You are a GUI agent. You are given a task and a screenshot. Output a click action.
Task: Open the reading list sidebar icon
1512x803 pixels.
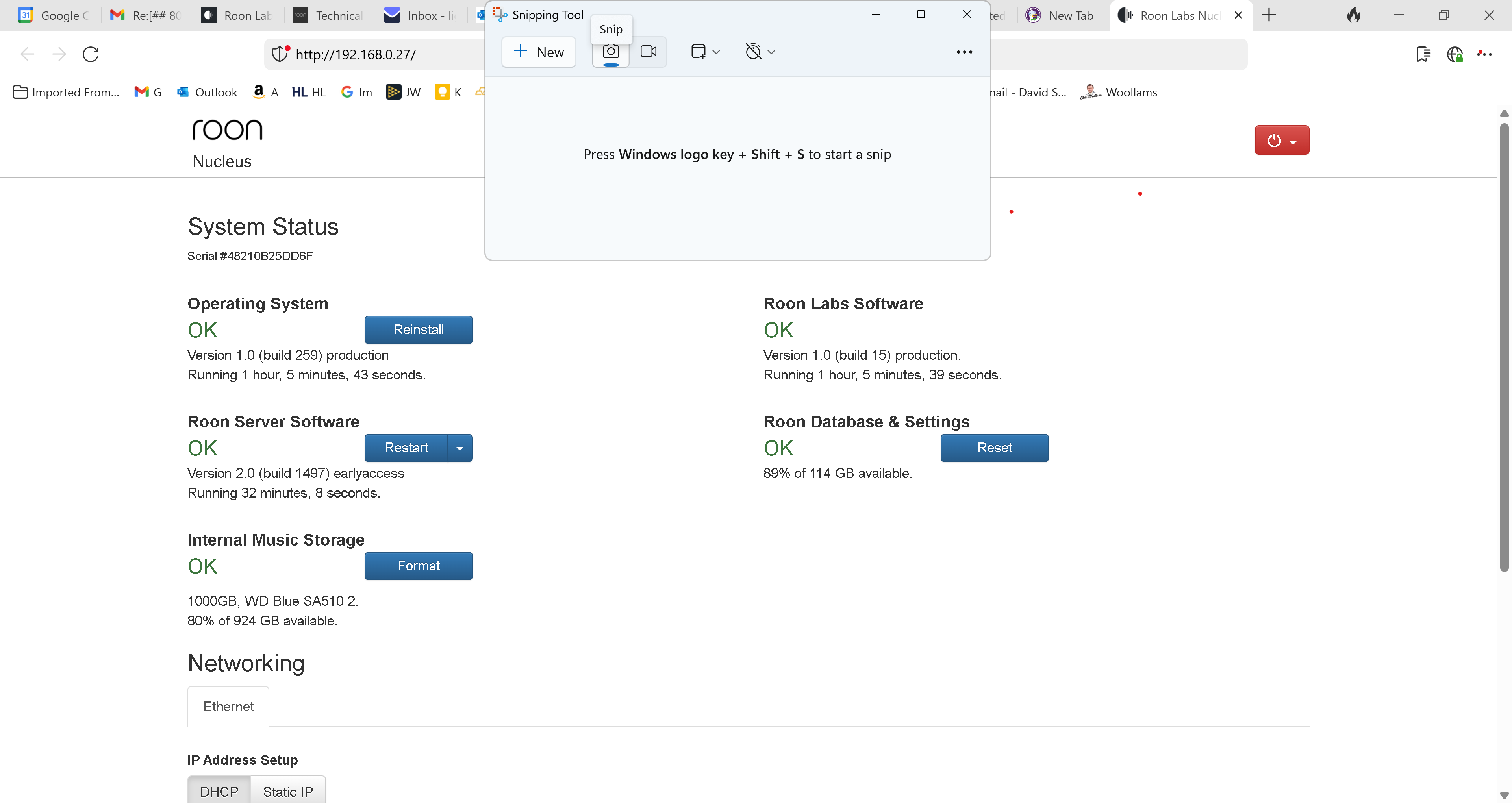tap(1423, 54)
